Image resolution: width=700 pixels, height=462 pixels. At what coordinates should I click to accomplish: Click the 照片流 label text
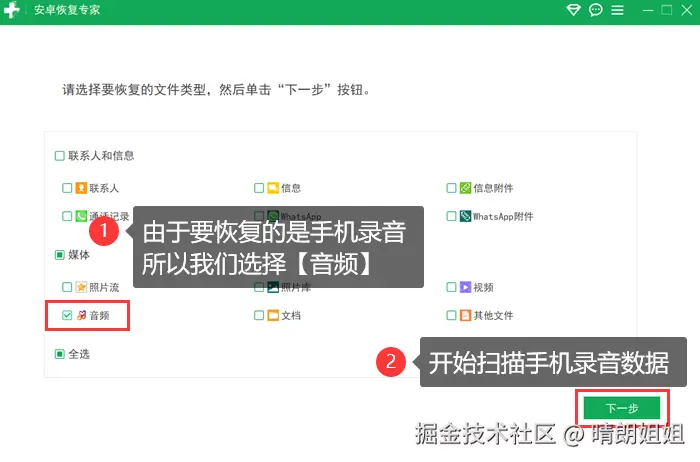pos(104,287)
